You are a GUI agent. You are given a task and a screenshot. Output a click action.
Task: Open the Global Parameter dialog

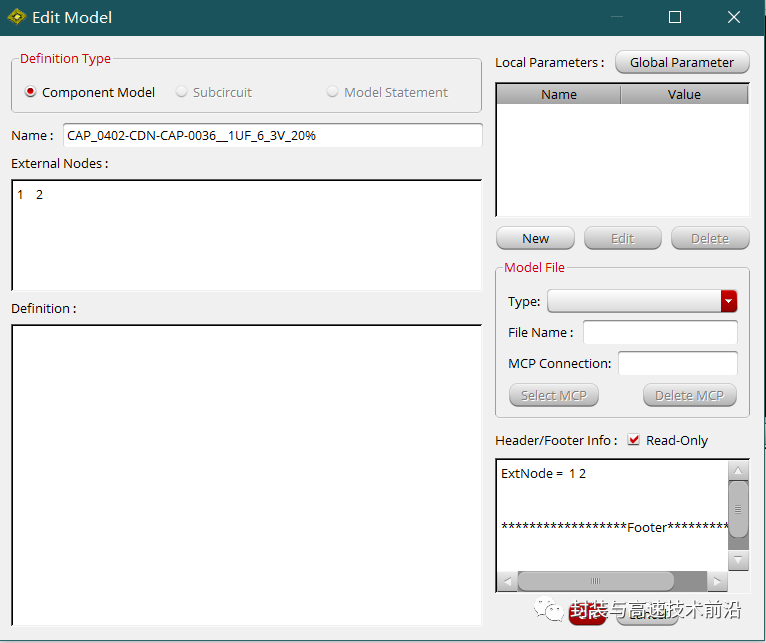coord(682,62)
